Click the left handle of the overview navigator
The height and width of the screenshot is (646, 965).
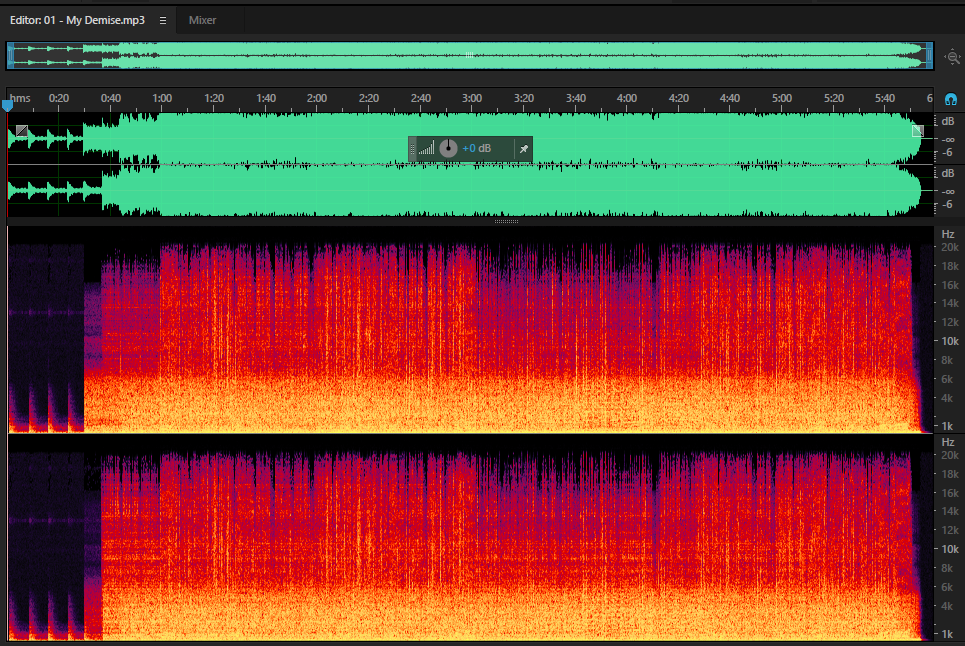click(10, 55)
